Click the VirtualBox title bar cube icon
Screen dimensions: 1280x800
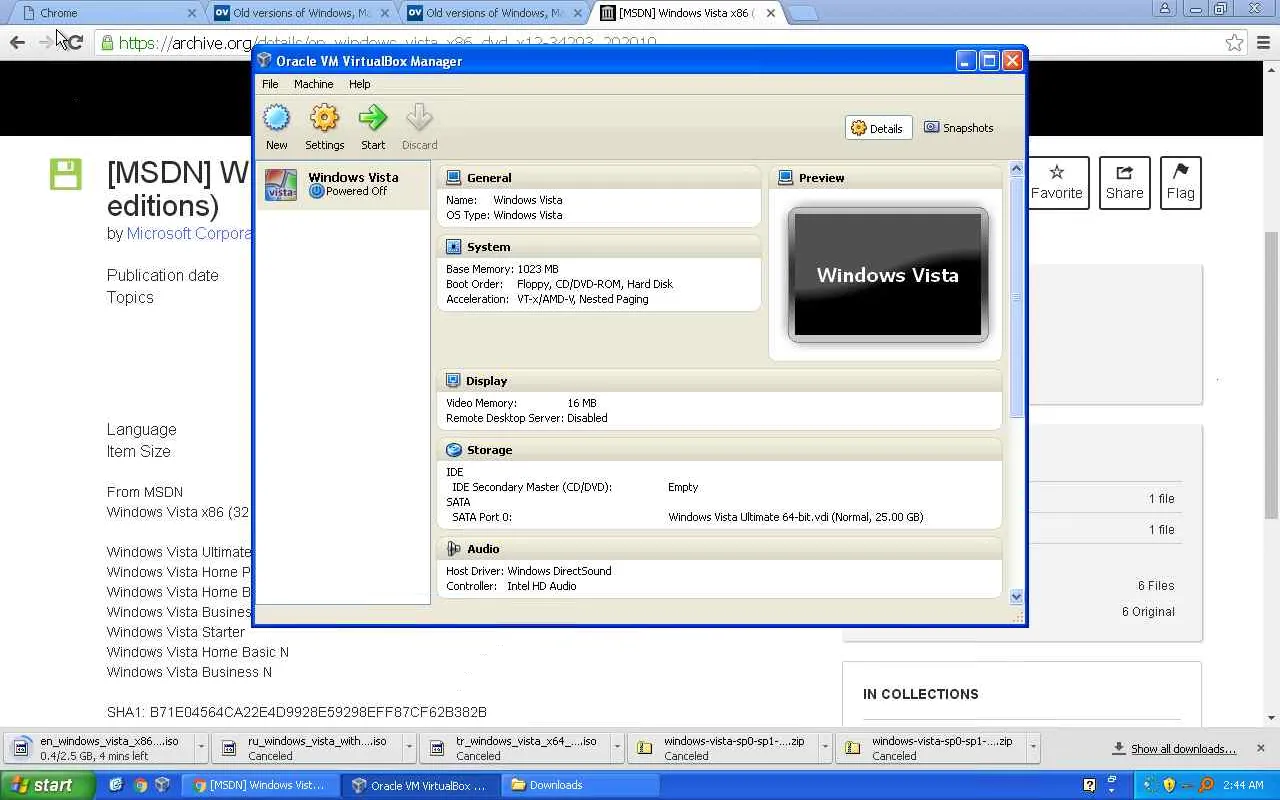[x=264, y=61]
